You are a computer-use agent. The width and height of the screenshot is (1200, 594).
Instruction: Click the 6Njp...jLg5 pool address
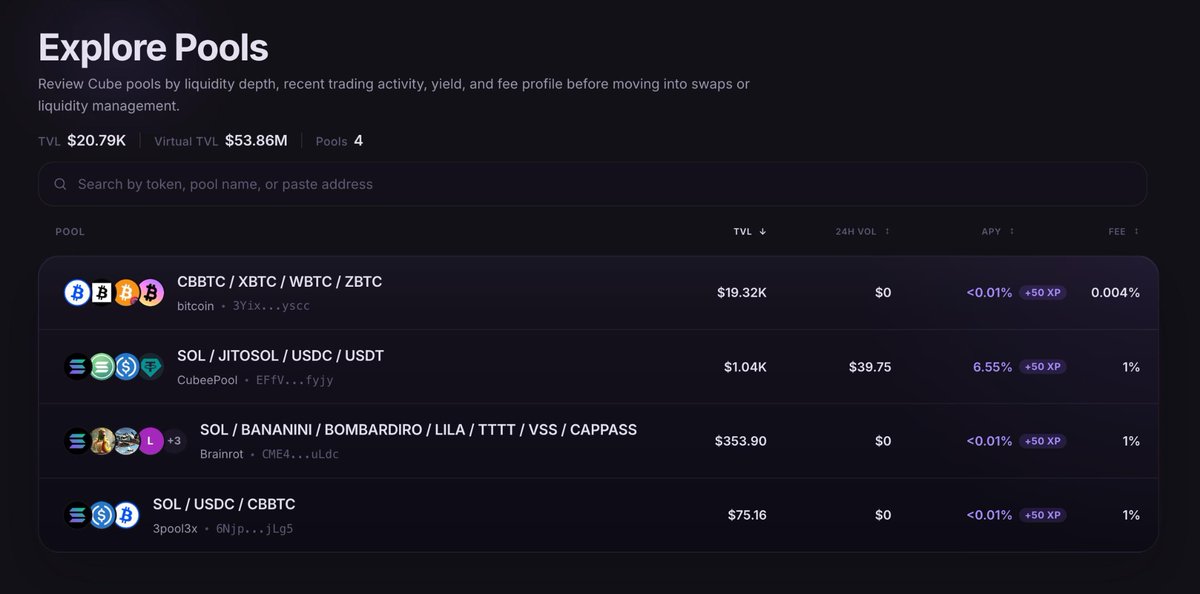tap(254, 528)
